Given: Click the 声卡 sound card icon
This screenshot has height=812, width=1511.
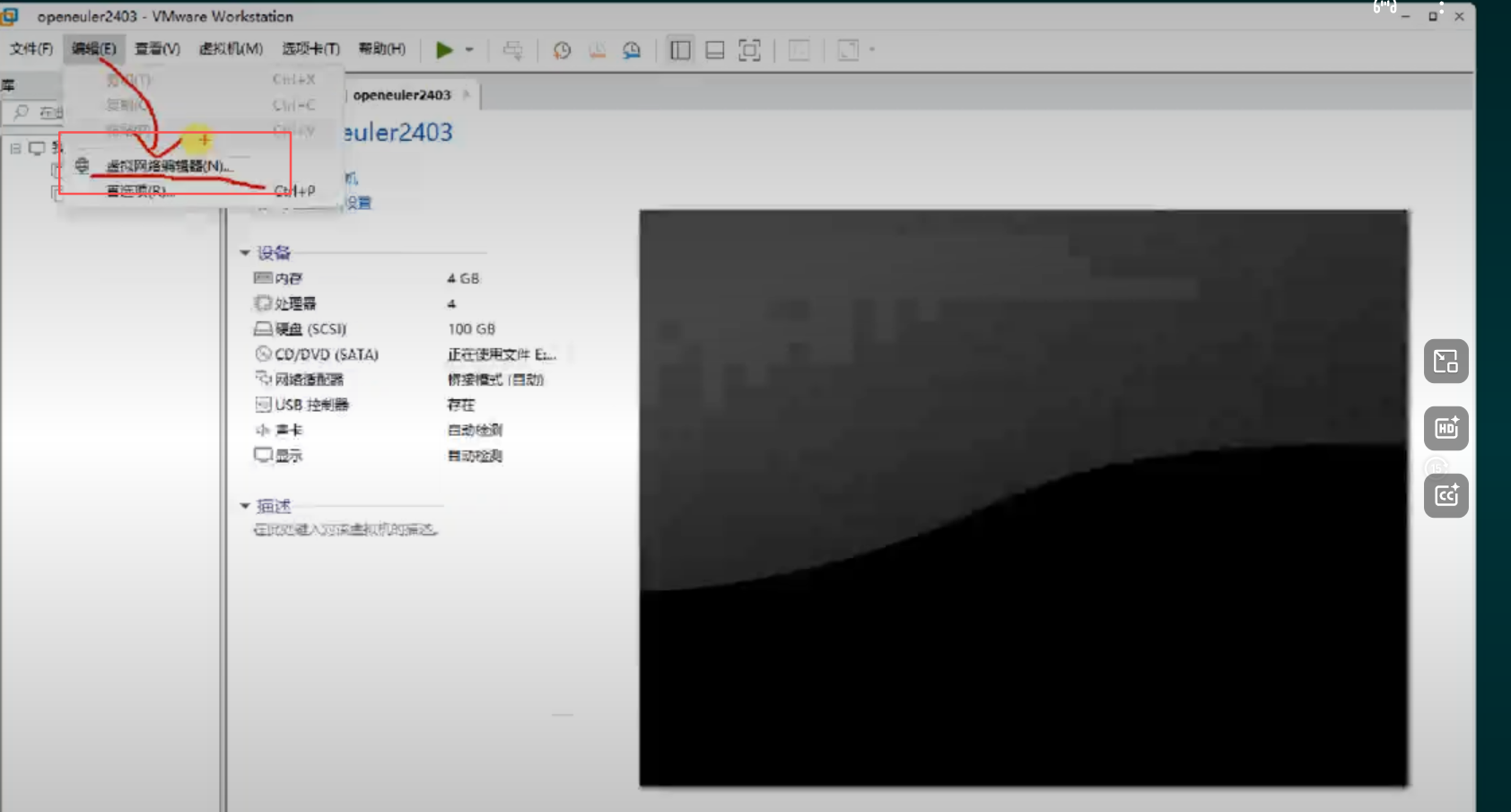Looking at the screenshot, I should [x=263, y=430].
